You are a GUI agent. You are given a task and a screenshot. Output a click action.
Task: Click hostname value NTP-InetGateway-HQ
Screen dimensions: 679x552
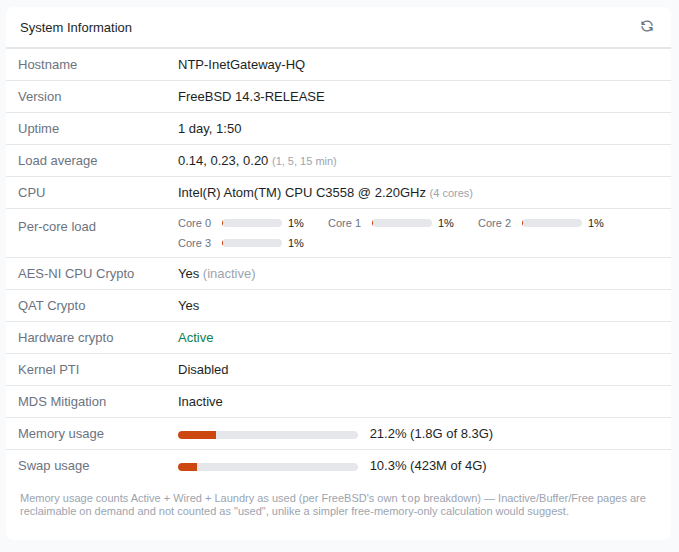[x=241, y=65]
